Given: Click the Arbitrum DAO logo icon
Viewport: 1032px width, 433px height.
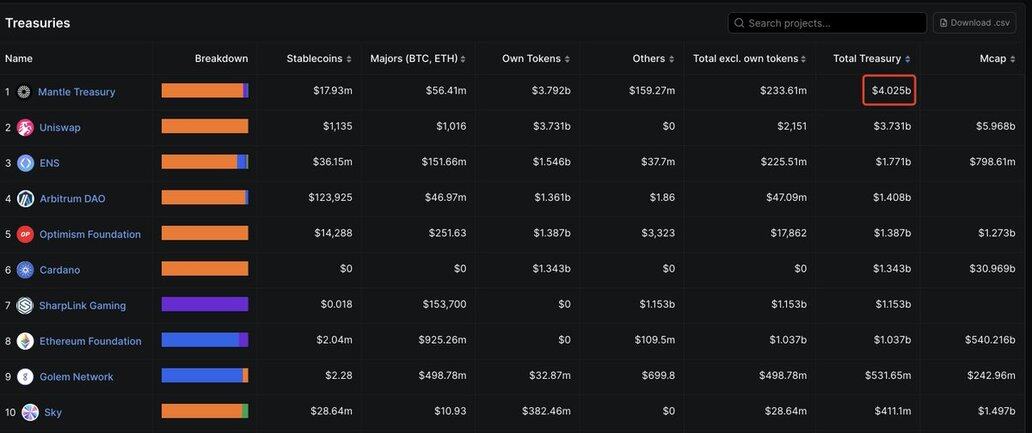Looking at the screenshot, I should pos(25,198).
